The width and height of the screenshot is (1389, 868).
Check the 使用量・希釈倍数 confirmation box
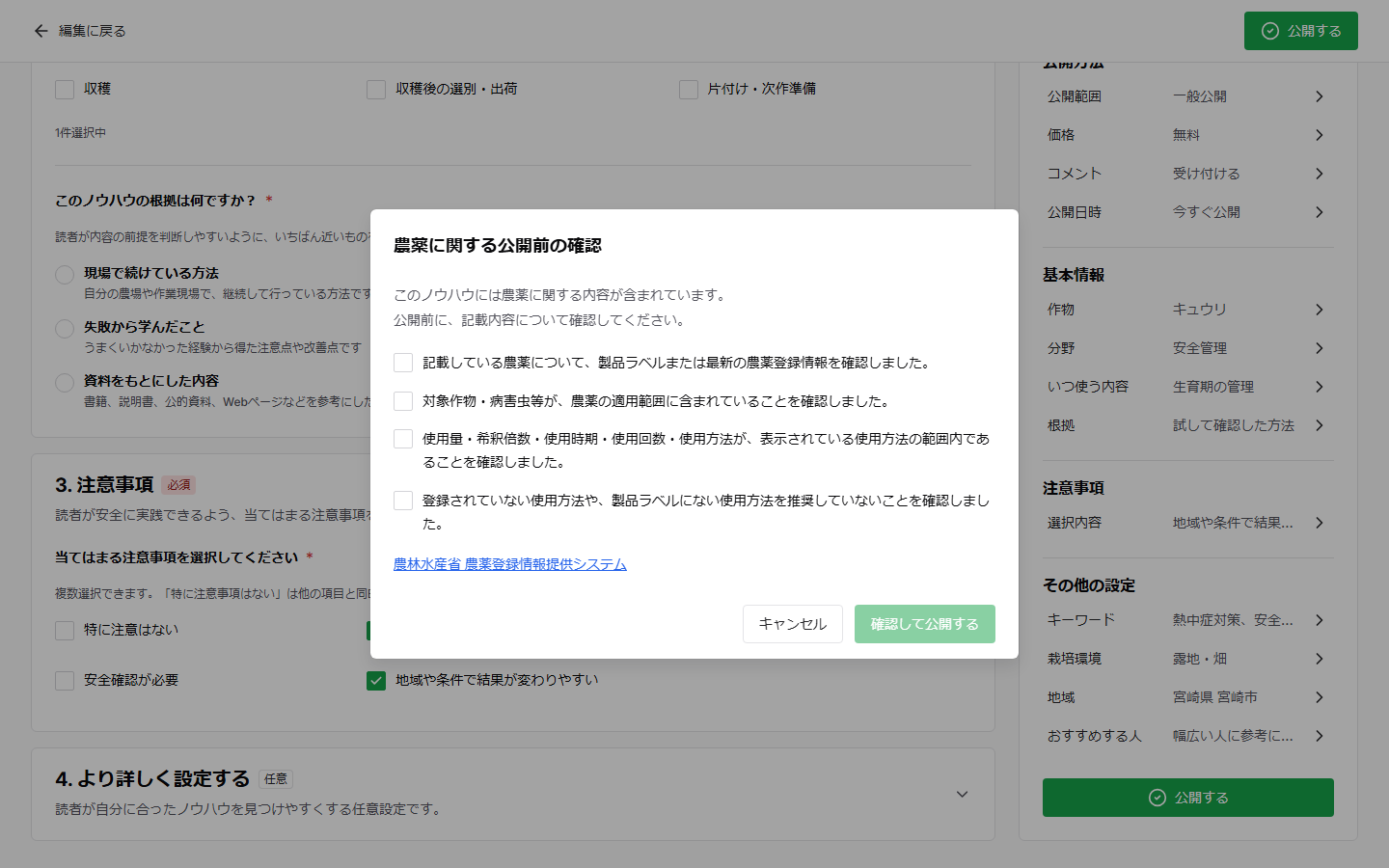[x=403, y=439]
